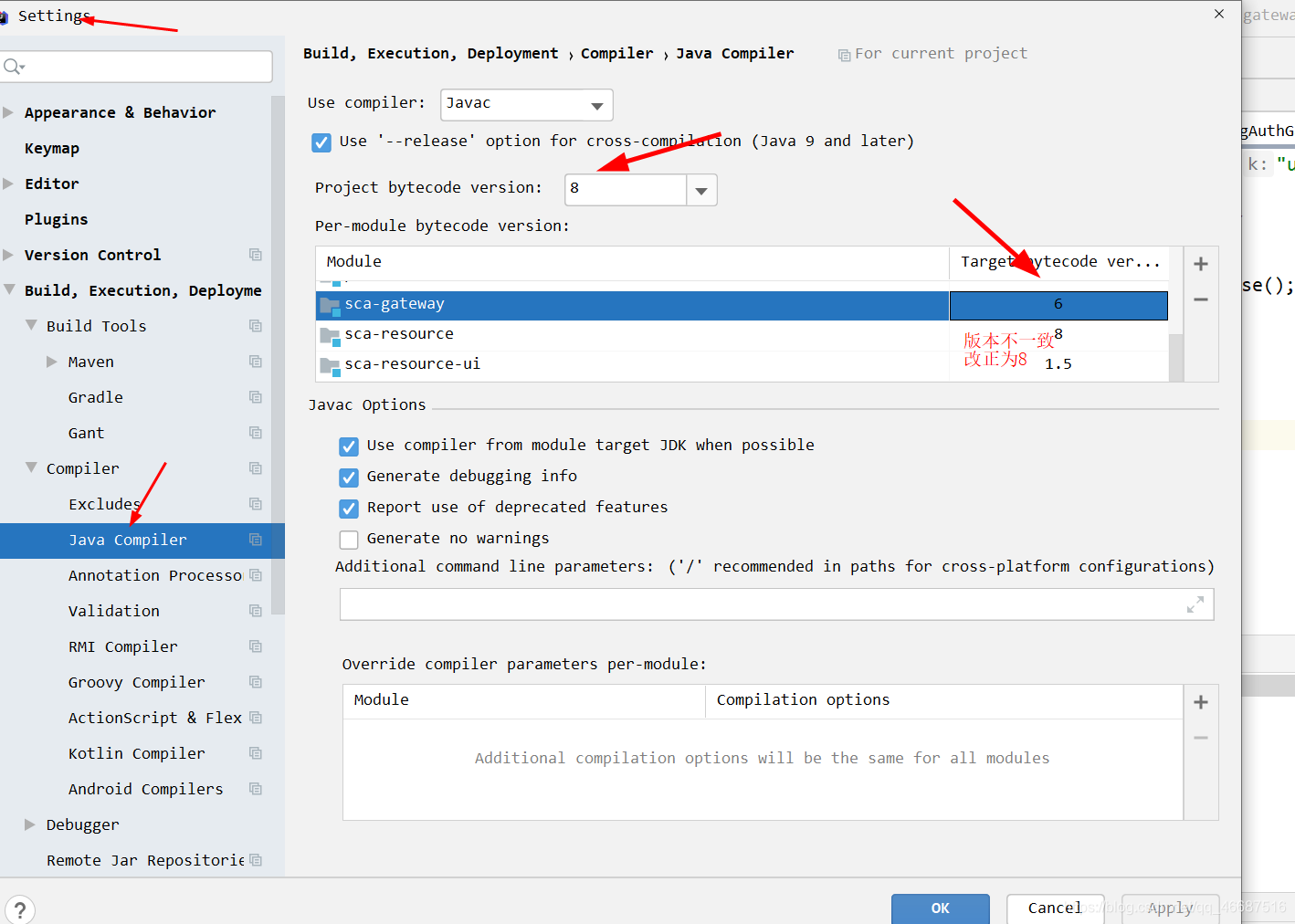The width and height of the screenshot is (1295, 924).
Task: Click the 'For current project' indicator icon
Action: point(843,54)
